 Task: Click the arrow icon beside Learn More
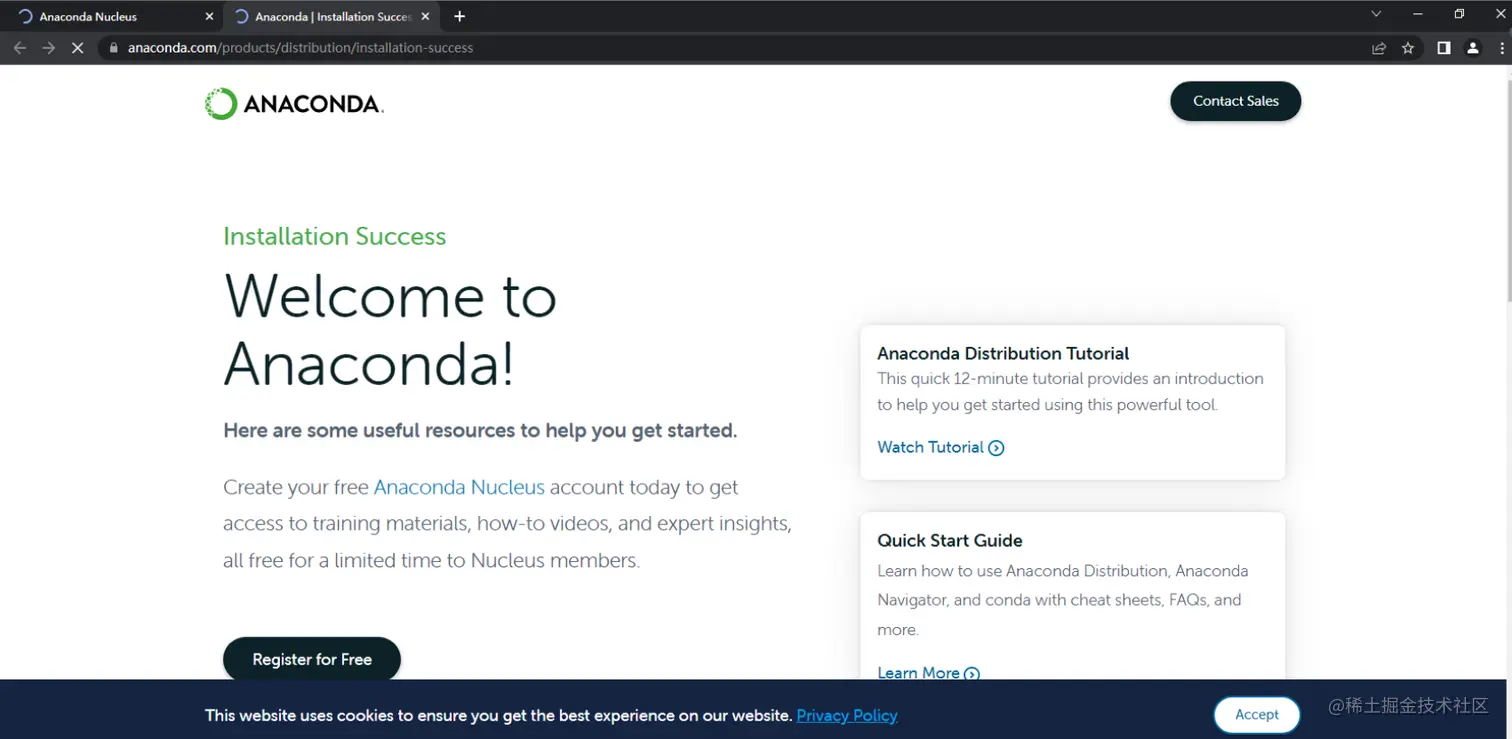pos(971,673)
